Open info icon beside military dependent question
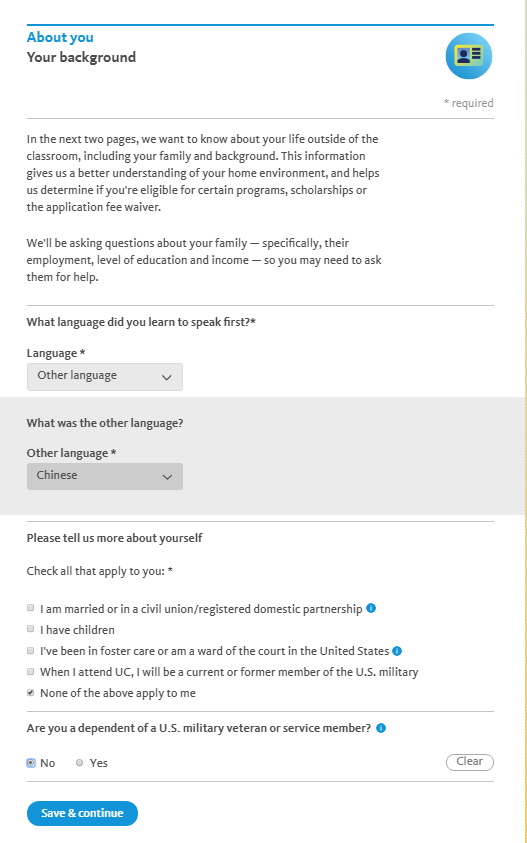 coord(381,728)
